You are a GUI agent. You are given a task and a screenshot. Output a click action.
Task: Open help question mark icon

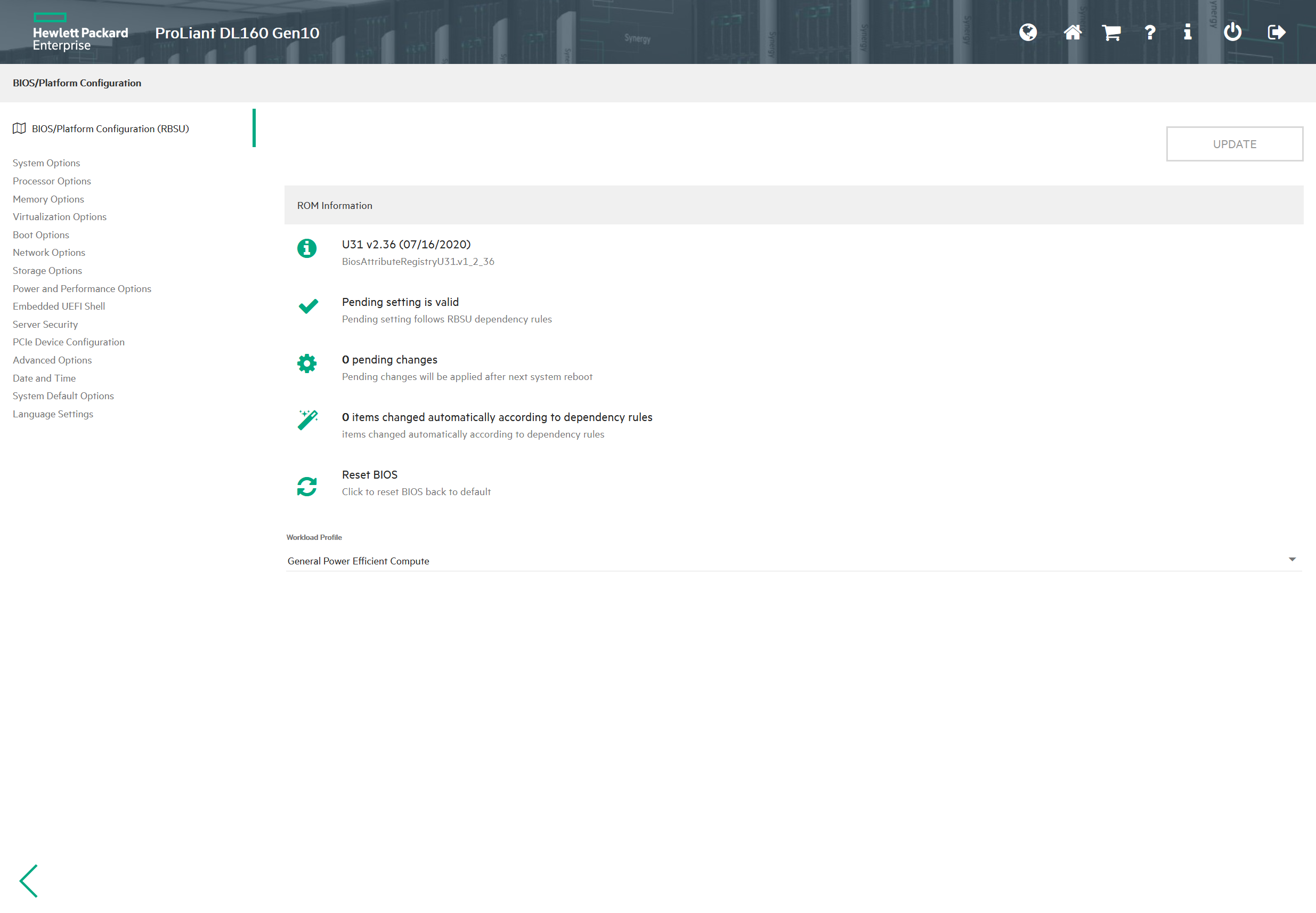(x=1150, y=32)
